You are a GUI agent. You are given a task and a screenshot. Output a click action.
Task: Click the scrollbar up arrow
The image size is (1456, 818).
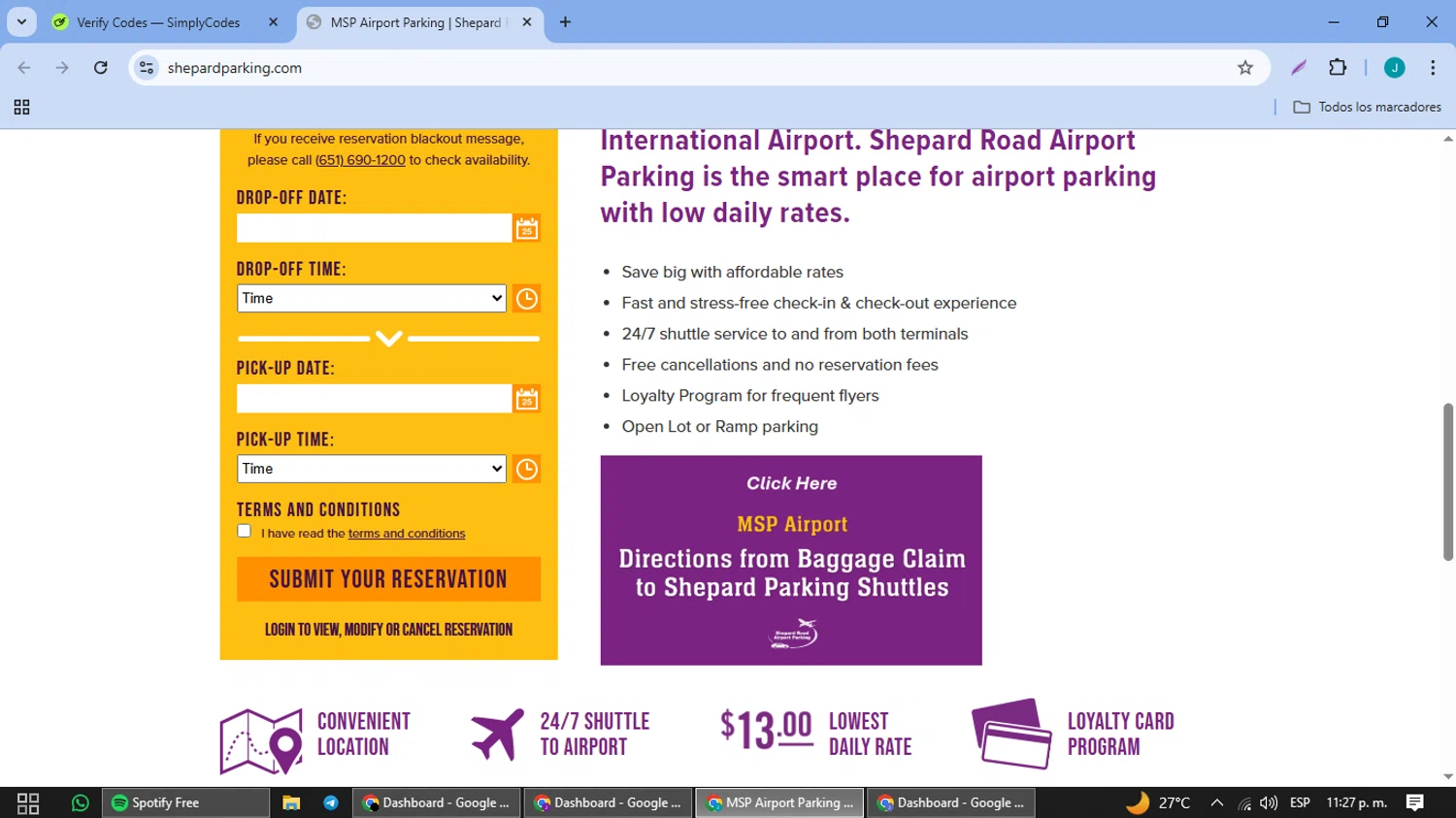(x=1448, y=139)
